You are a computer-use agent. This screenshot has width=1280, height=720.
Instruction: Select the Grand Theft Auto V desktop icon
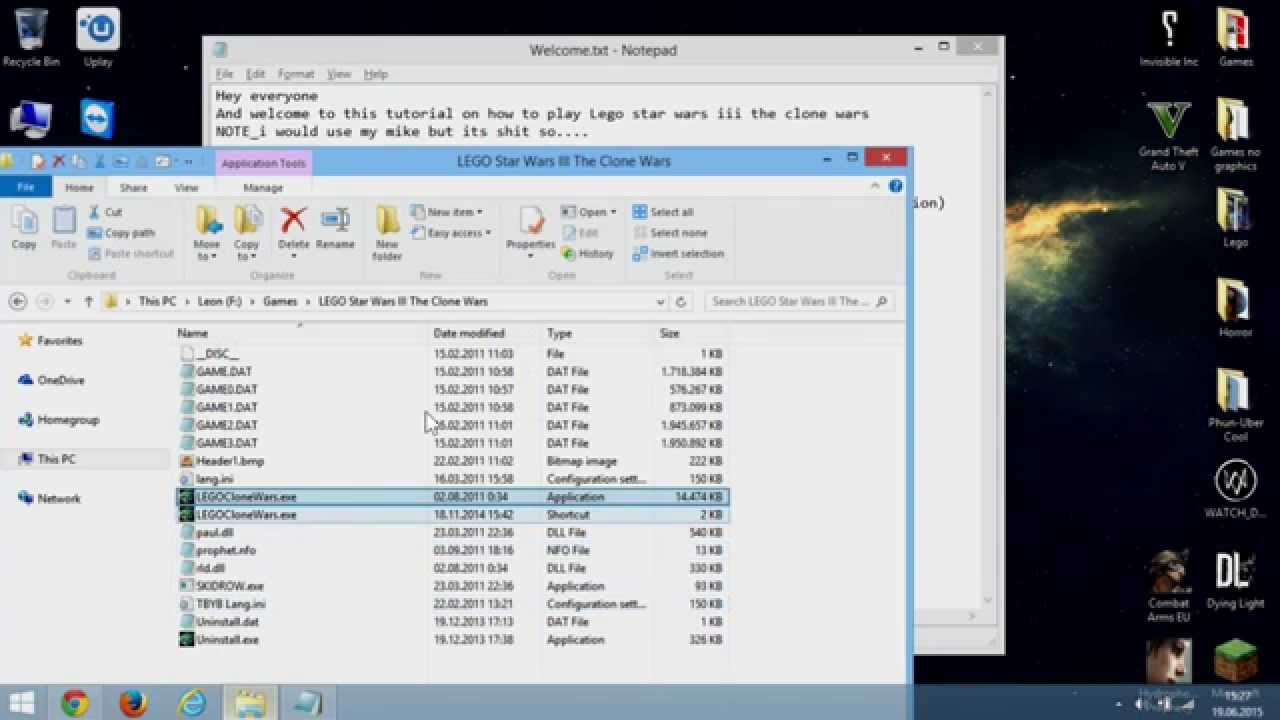pos(1168,135)
